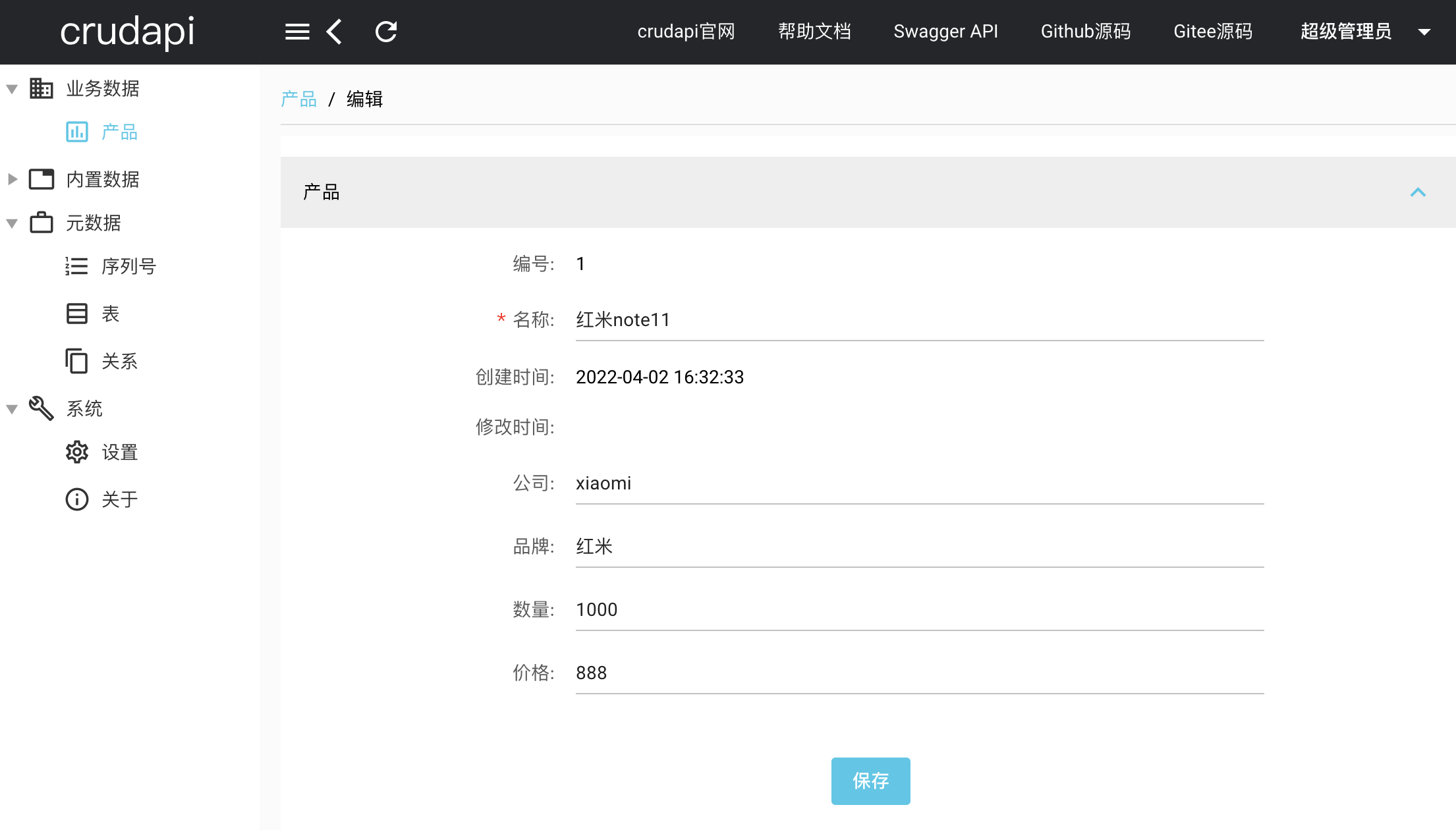Viewport: 1456px width, 830px height.
Task: Collapse the 产品 panel with chevron
Action: 1418,192
